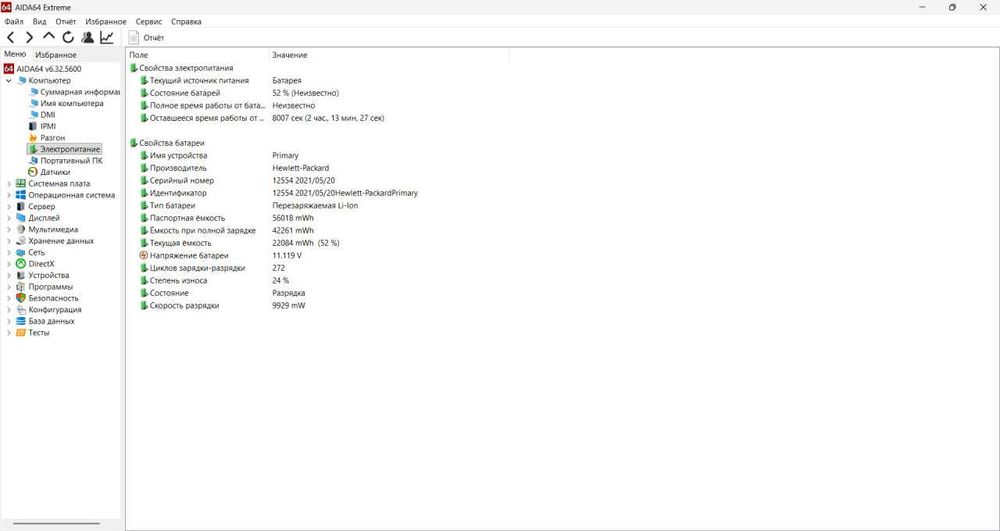Click the База данных database icon
1000x531 pixels.
(x=21, y=321)
